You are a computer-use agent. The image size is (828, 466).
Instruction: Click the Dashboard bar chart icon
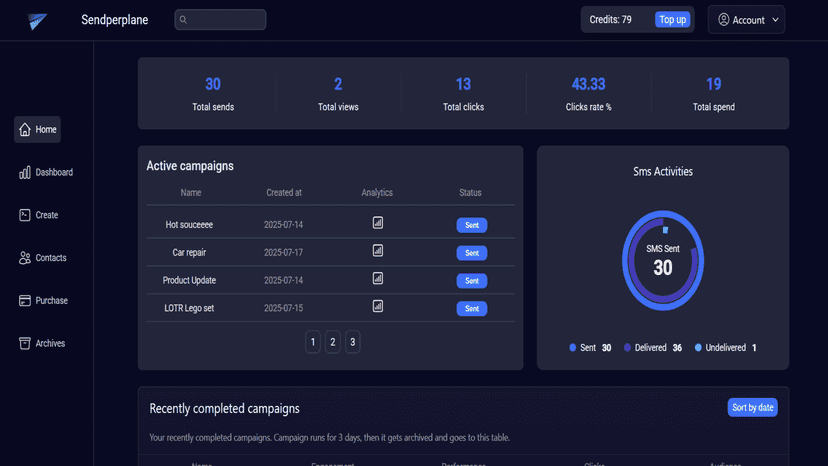(25, 172)
